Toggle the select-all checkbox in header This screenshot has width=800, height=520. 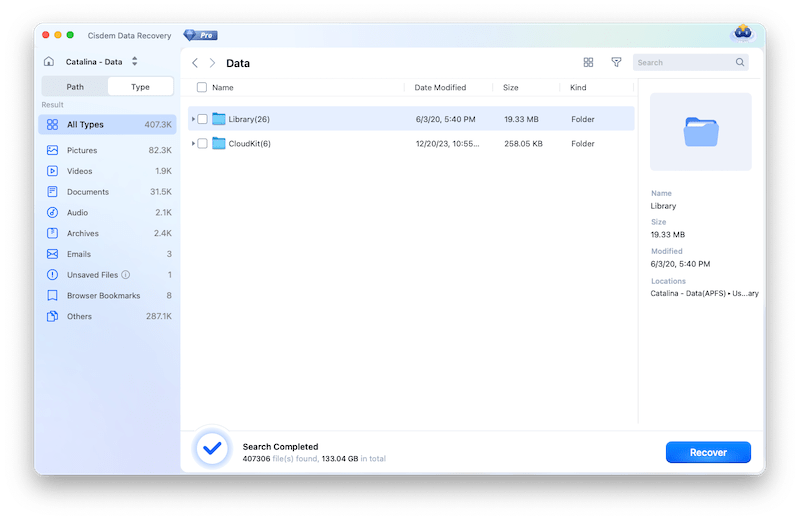click(203, 88)
